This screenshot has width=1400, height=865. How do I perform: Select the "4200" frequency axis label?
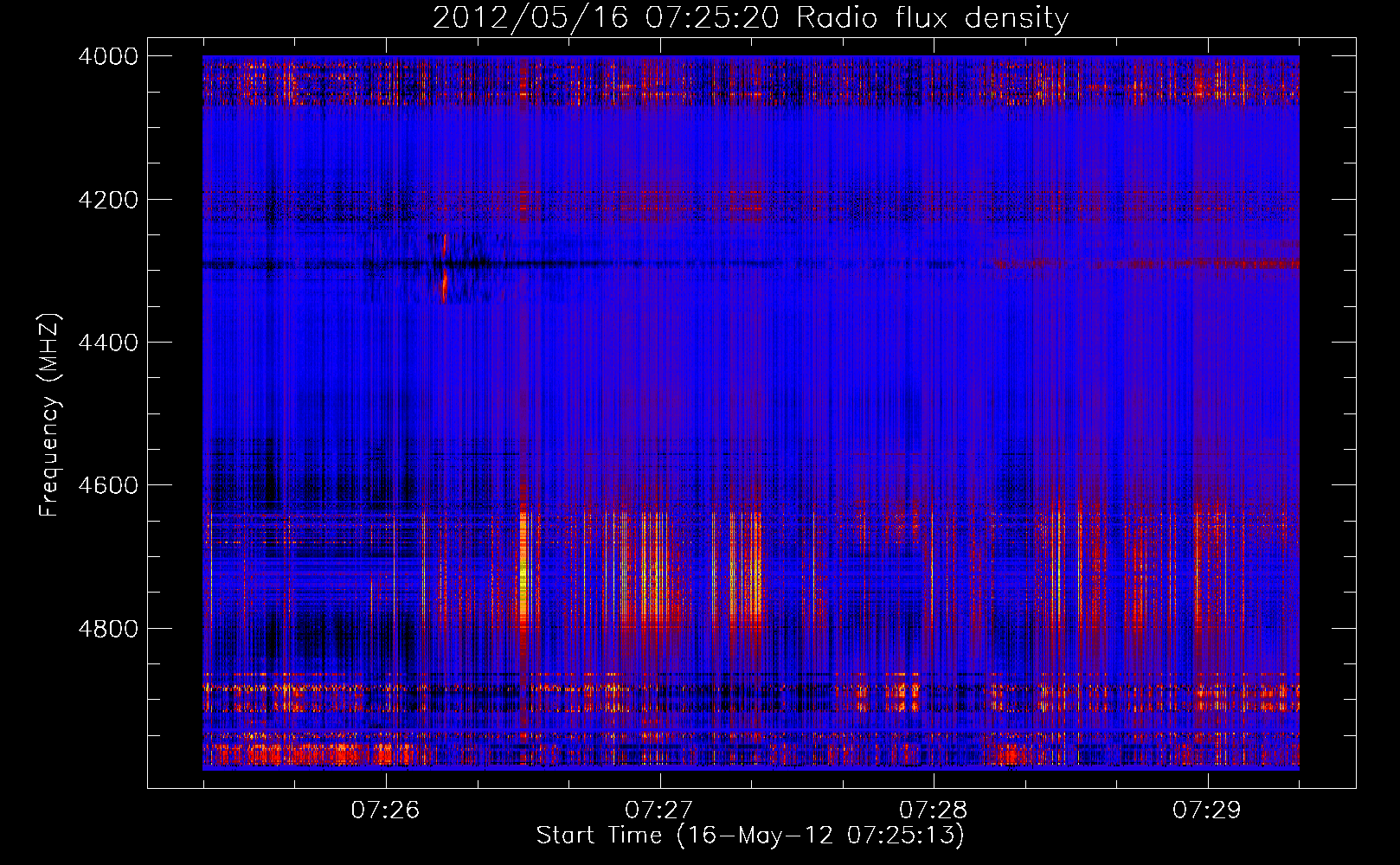(x=108, y=200)
